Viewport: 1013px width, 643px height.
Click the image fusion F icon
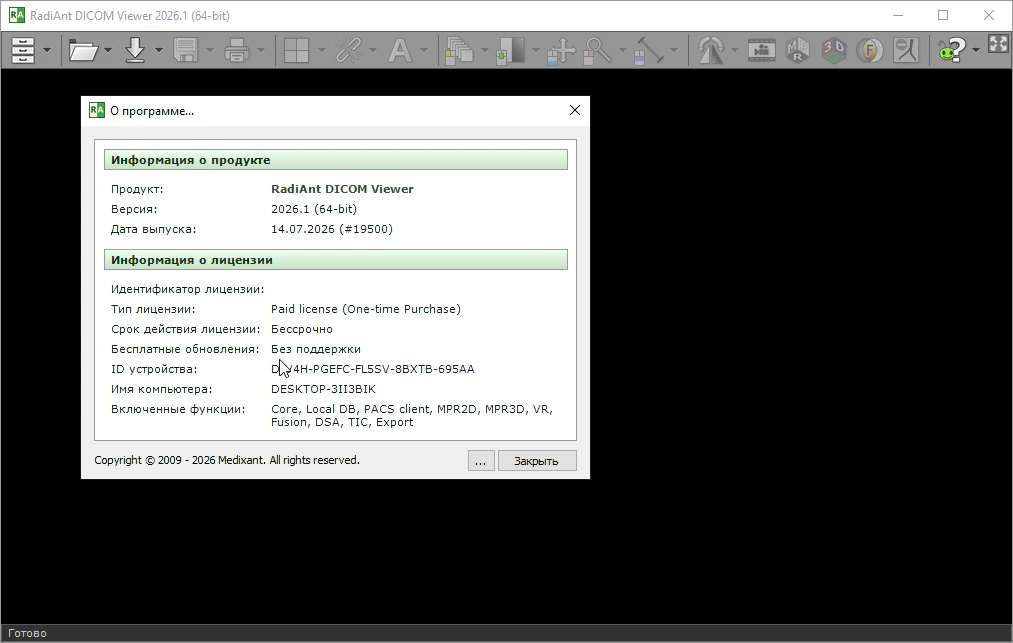870,50
